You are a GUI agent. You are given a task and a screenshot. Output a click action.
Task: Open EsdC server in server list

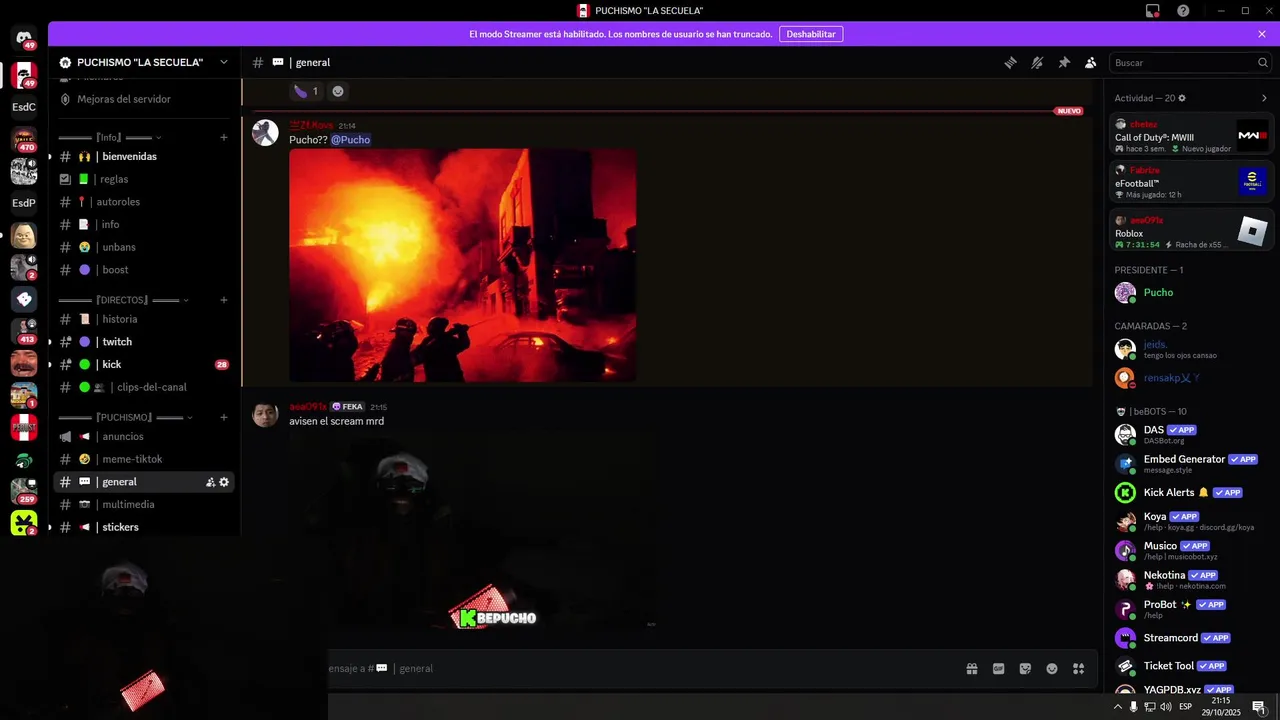coord(24,107)
